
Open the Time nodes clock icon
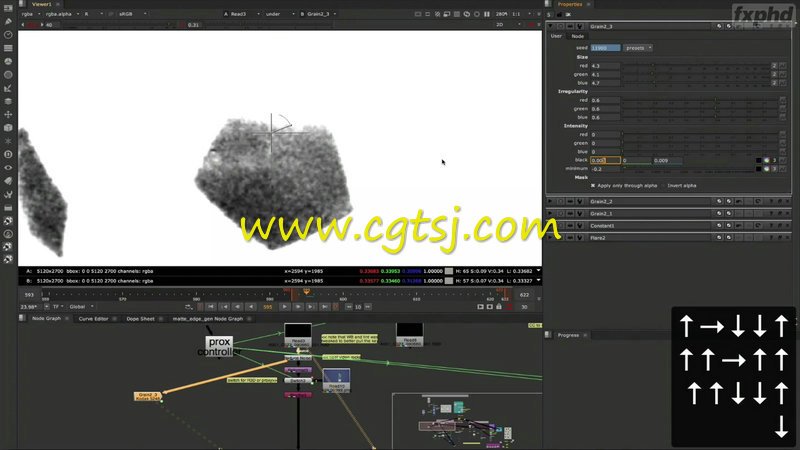8,35
